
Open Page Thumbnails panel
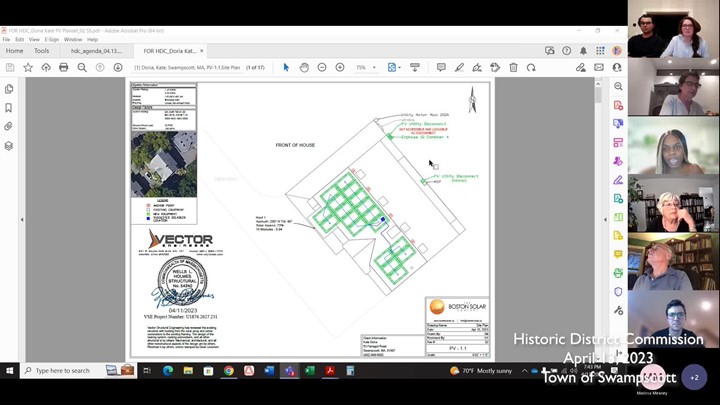(x=9, y=89)
